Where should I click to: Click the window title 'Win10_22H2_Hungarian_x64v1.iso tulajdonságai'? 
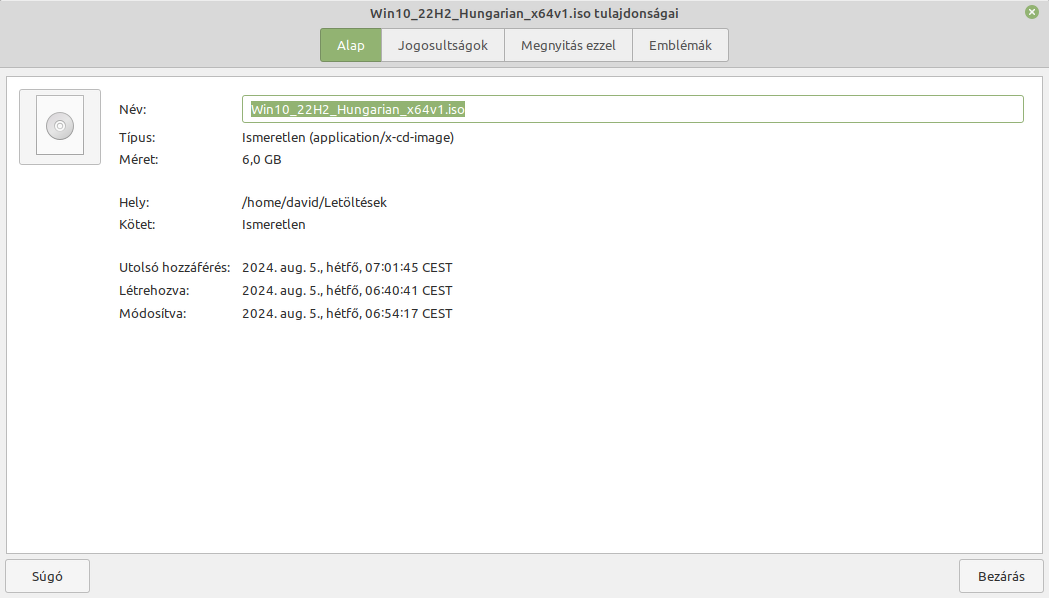click(x=524, y=13)
